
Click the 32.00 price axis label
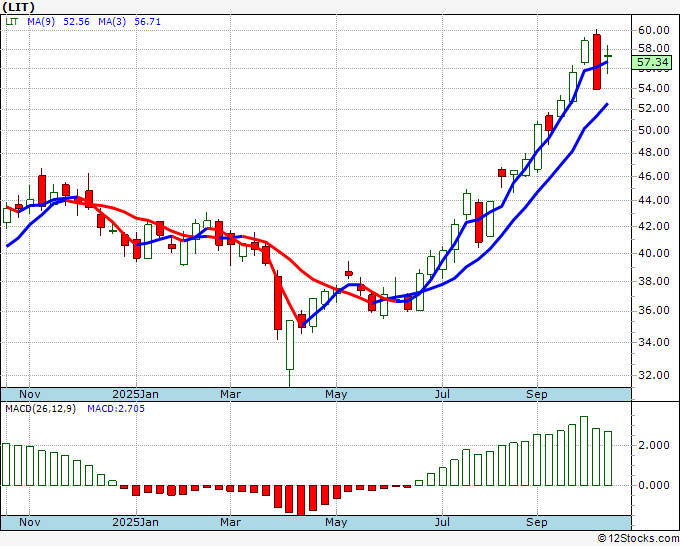point(652,375)
